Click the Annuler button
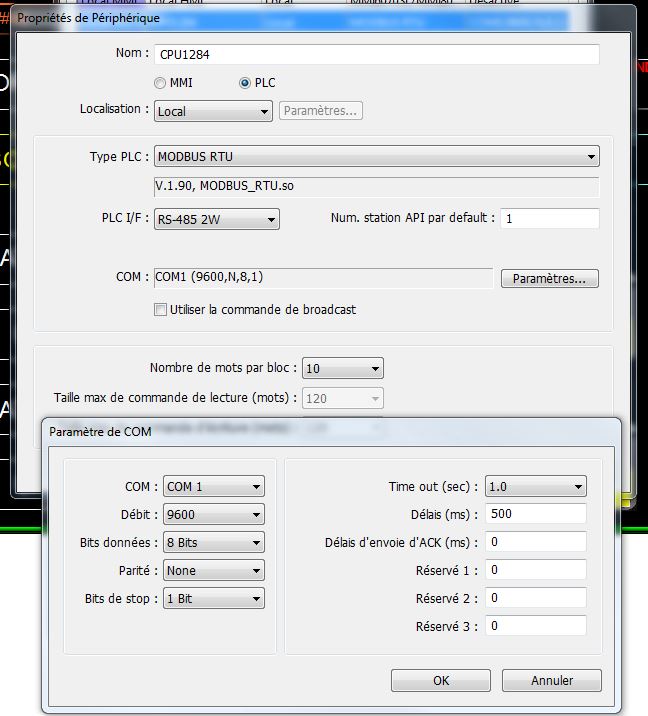The height and width of the screenshot is (716, 648). [552, 681]
